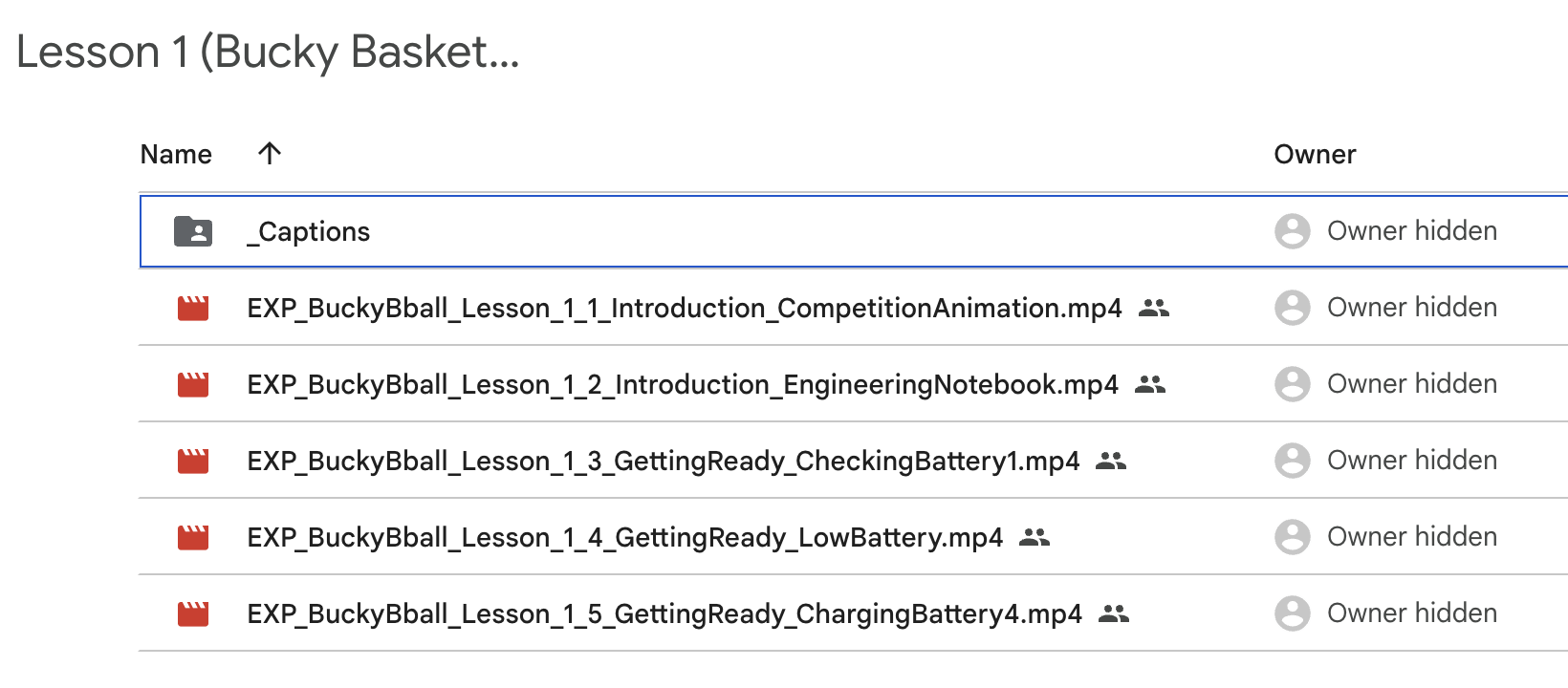Click the video icon beside ChargingBattery4.mp4

(193, 613)
